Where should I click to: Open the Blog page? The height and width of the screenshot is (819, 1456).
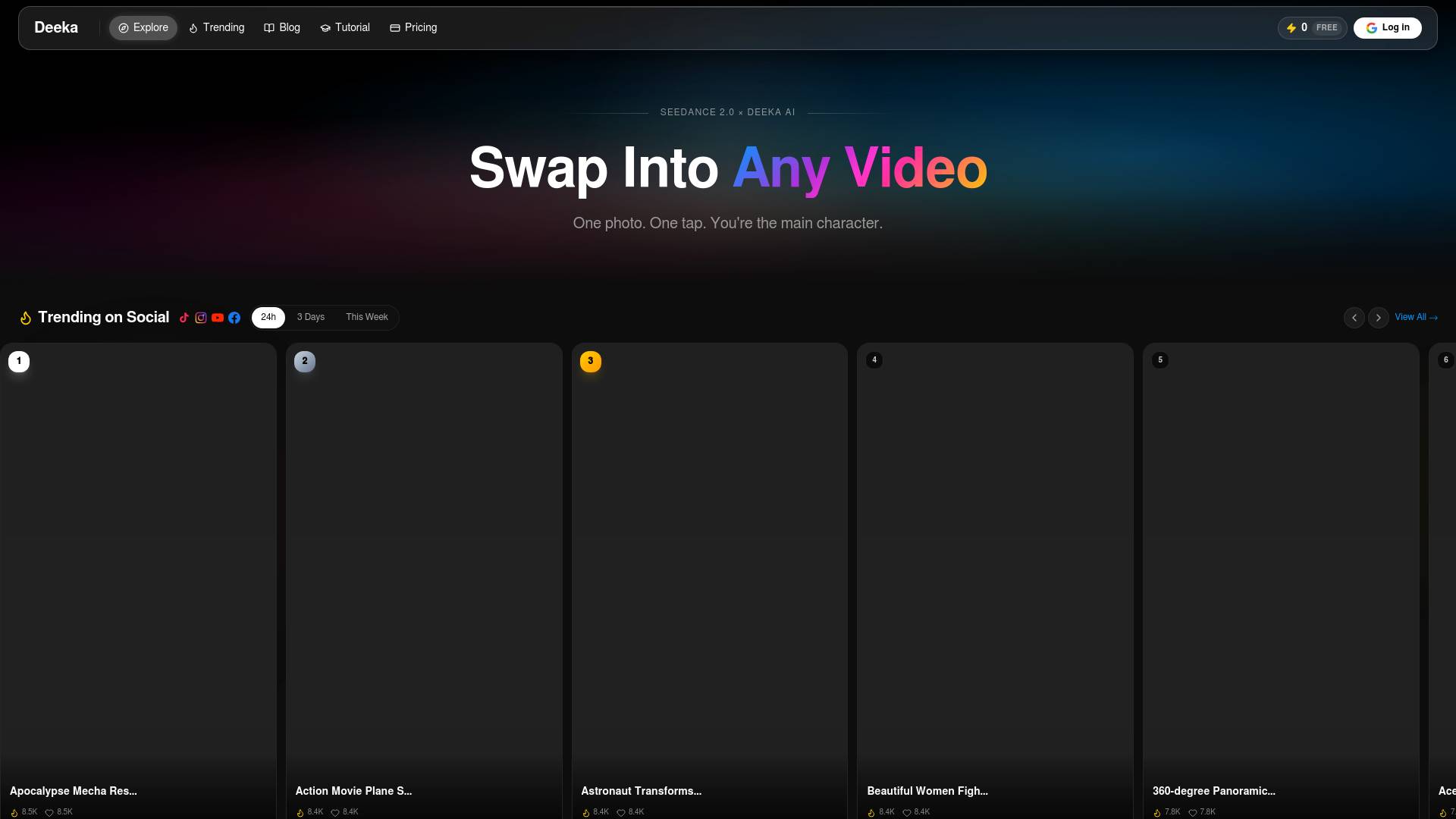[x=282, y=28]
